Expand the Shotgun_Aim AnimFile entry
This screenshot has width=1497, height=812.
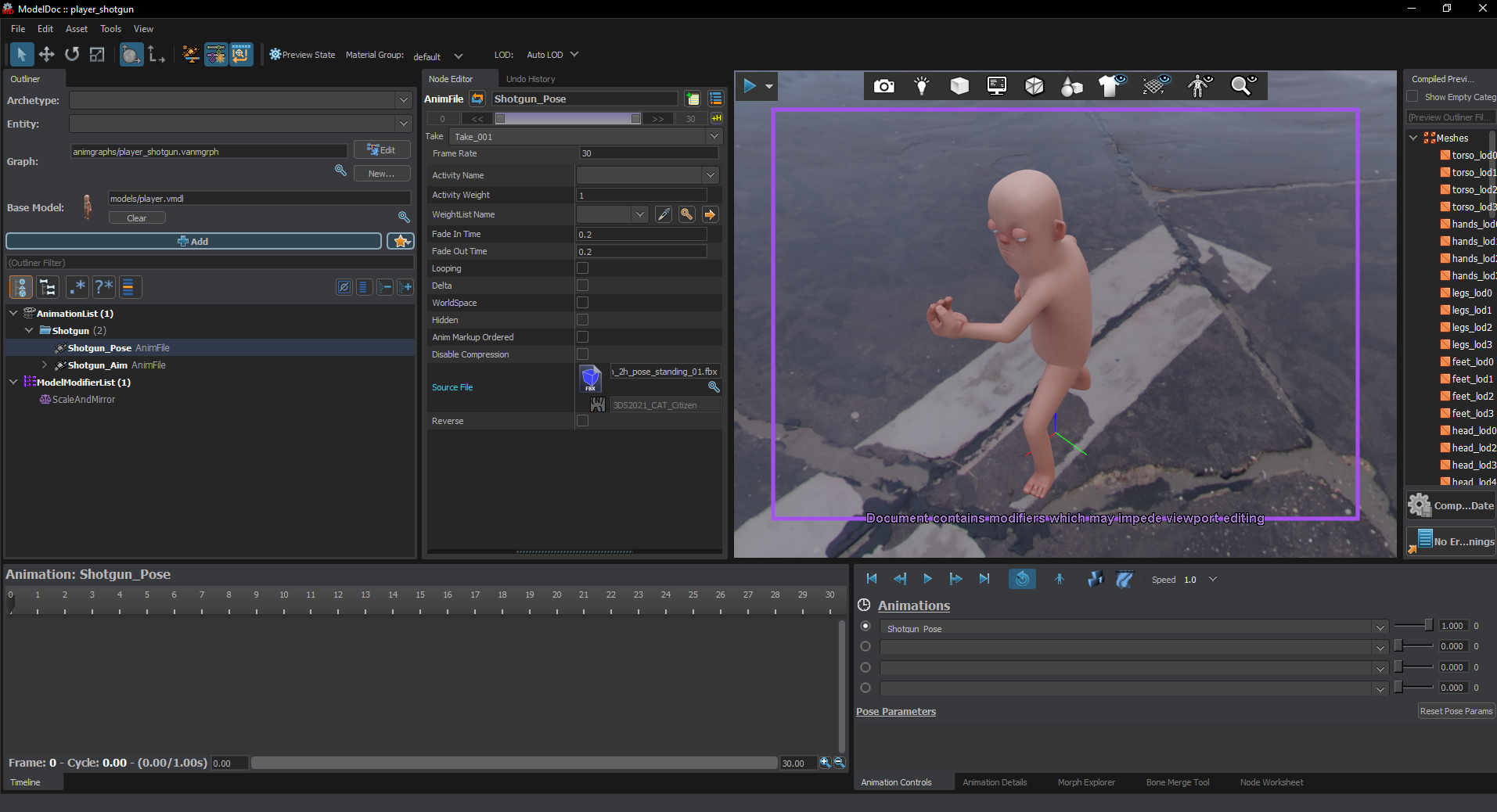45,365
